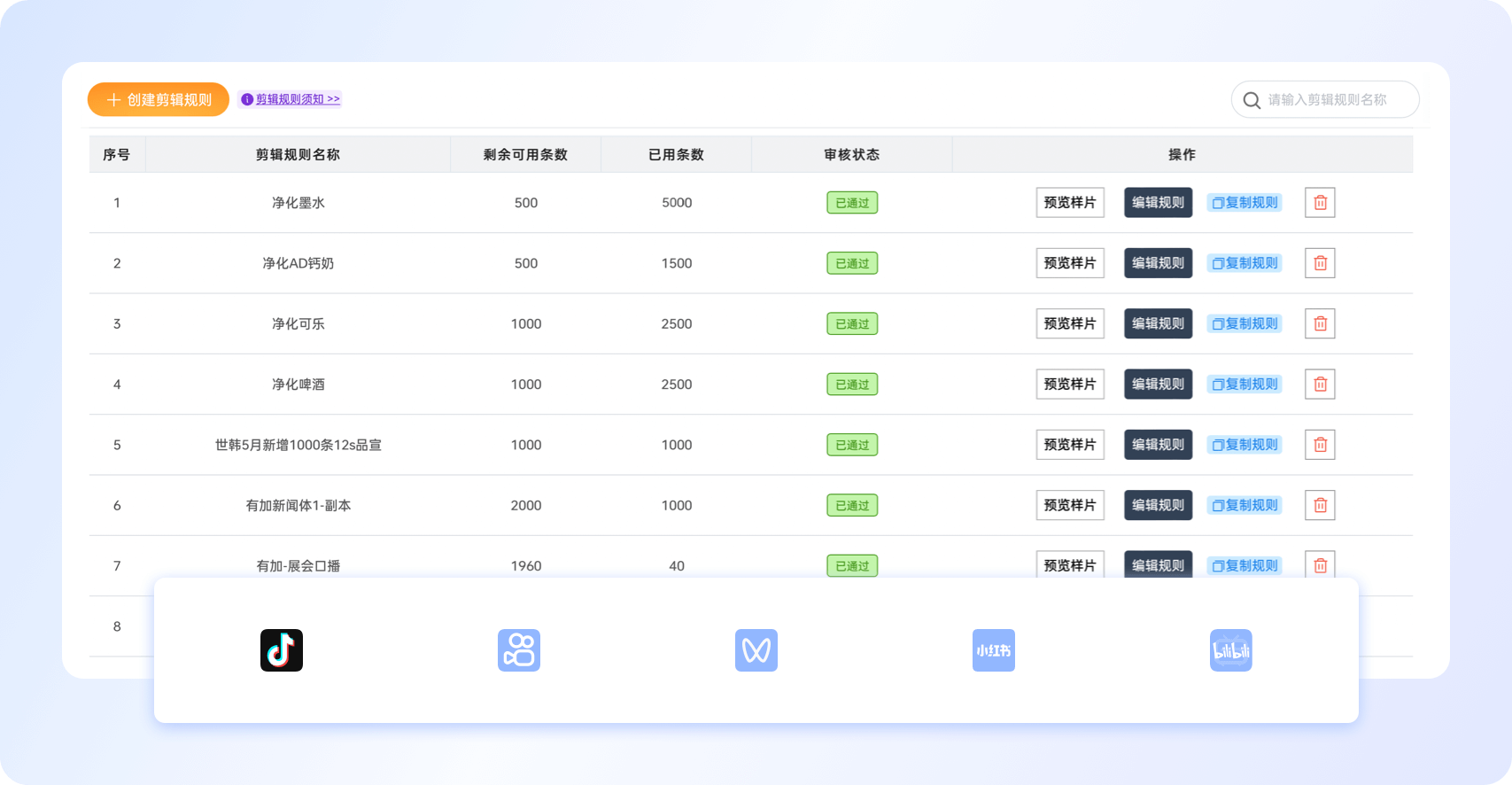
Task: Select the 小红书 platform icon
Action: (x=994, y=650)
